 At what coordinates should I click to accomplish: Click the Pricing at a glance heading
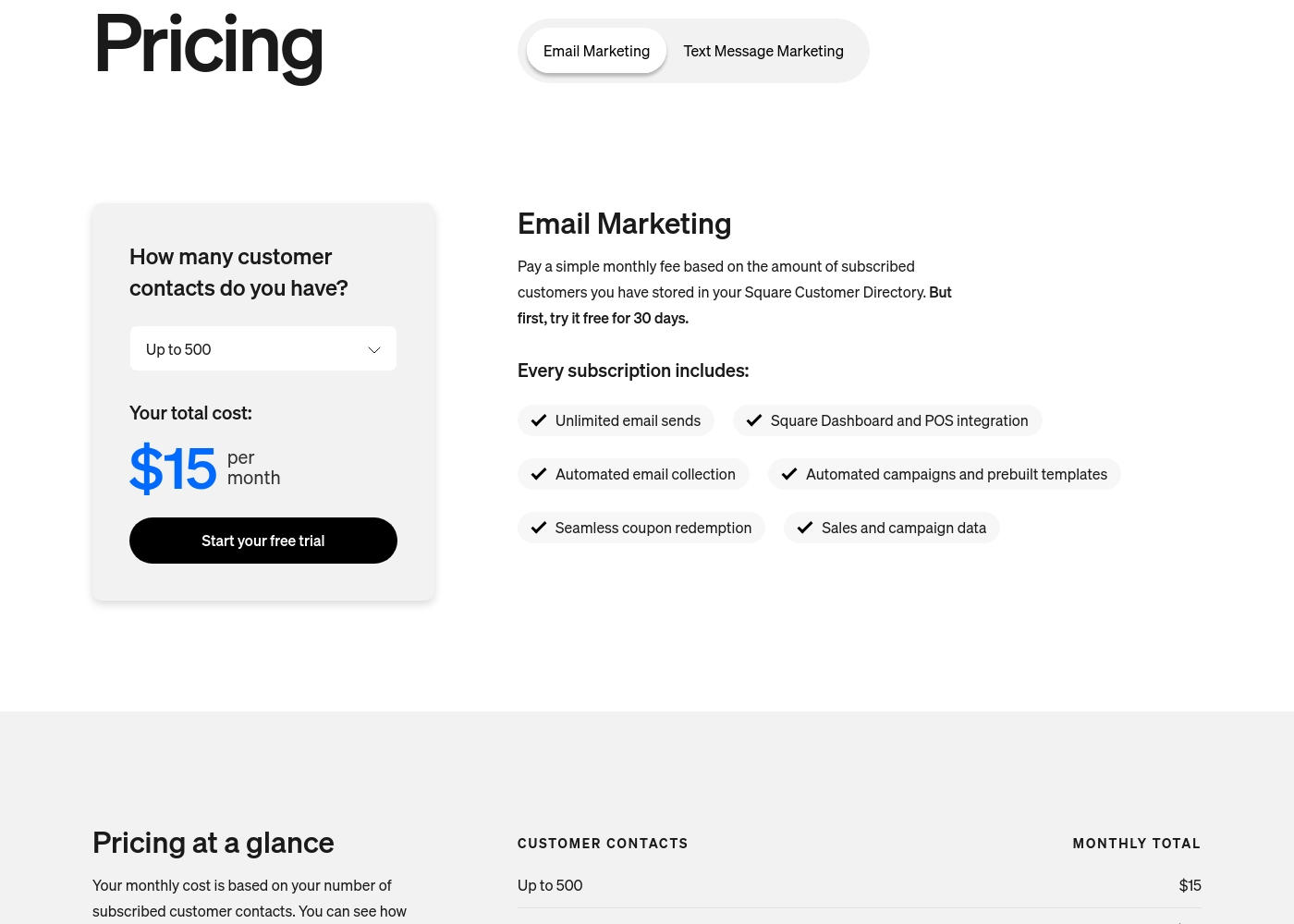pos(214,843)
